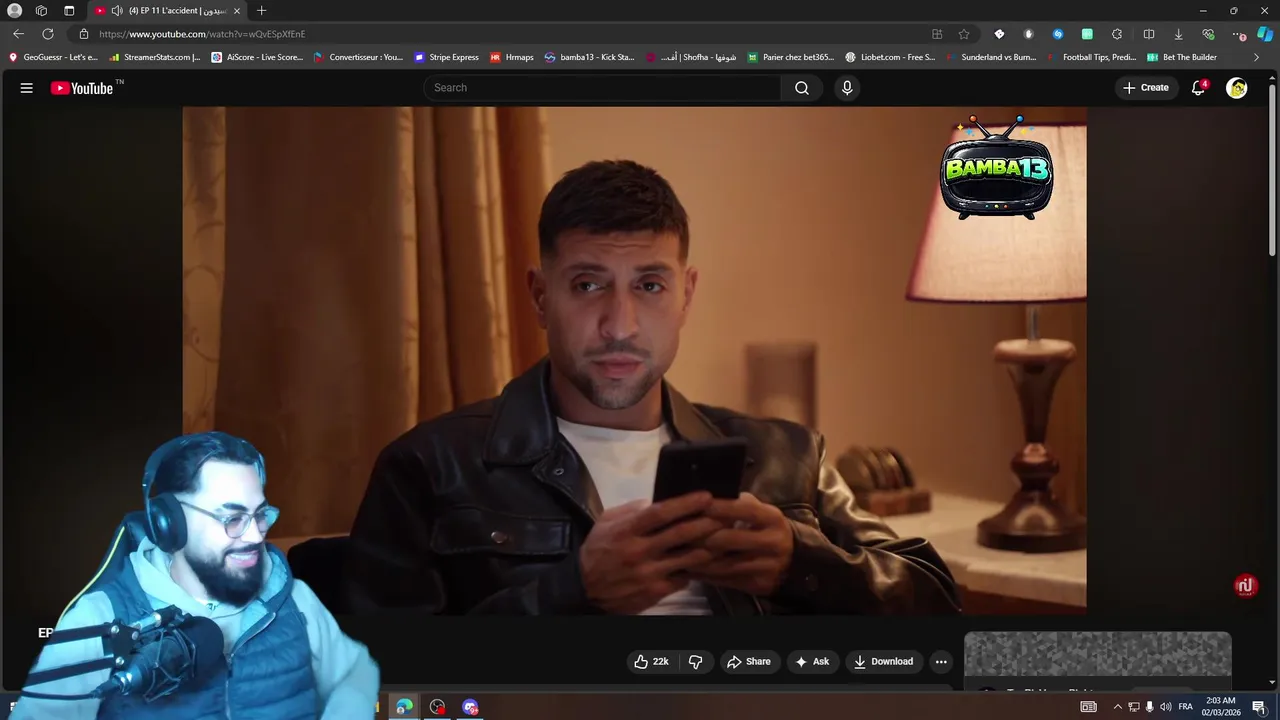This screenshot has height=720, width=1280.
Task: Open the YouTube account avatar menu
Action: click(x=1237, y=88)
